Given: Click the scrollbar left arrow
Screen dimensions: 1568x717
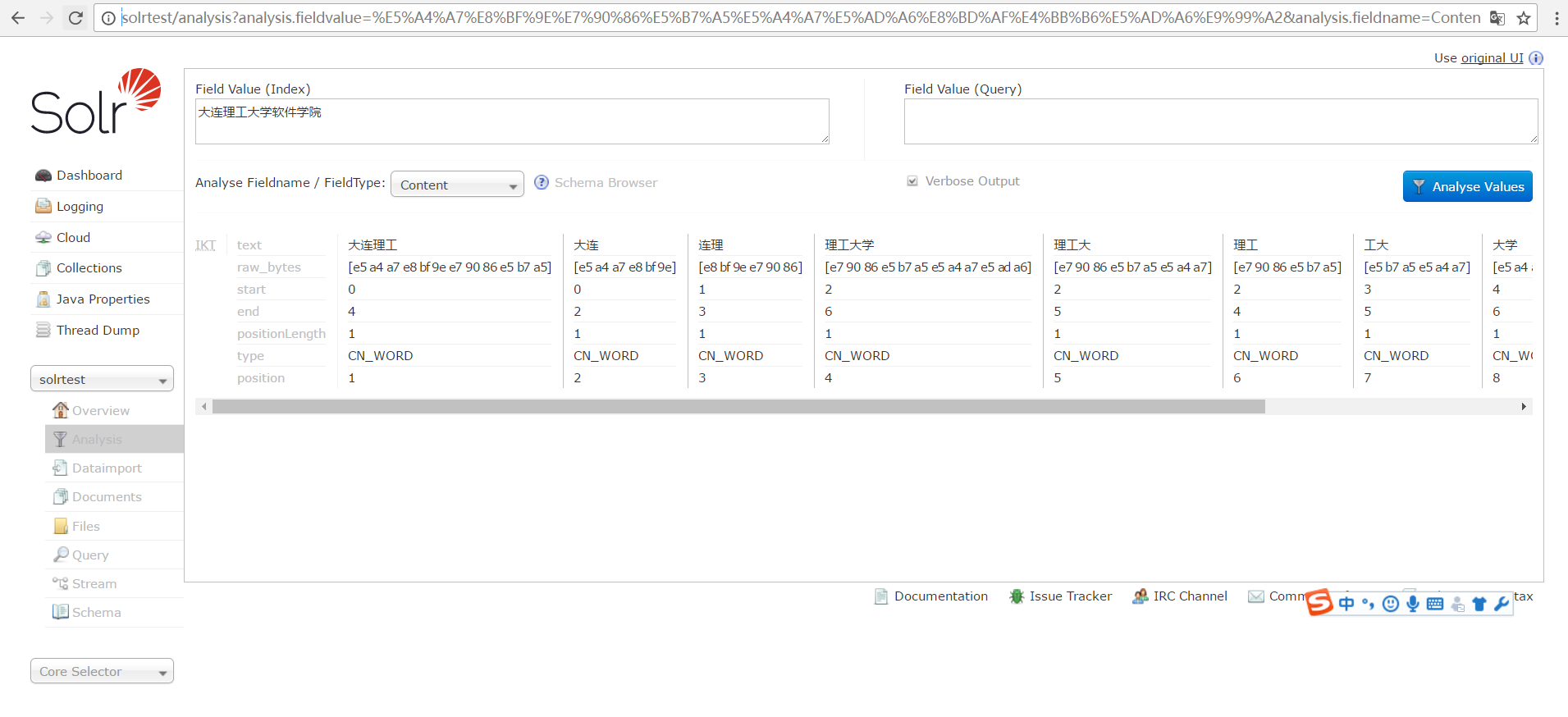Looking at the screenshot, I should pyautogui.click(x=203, y=407).
